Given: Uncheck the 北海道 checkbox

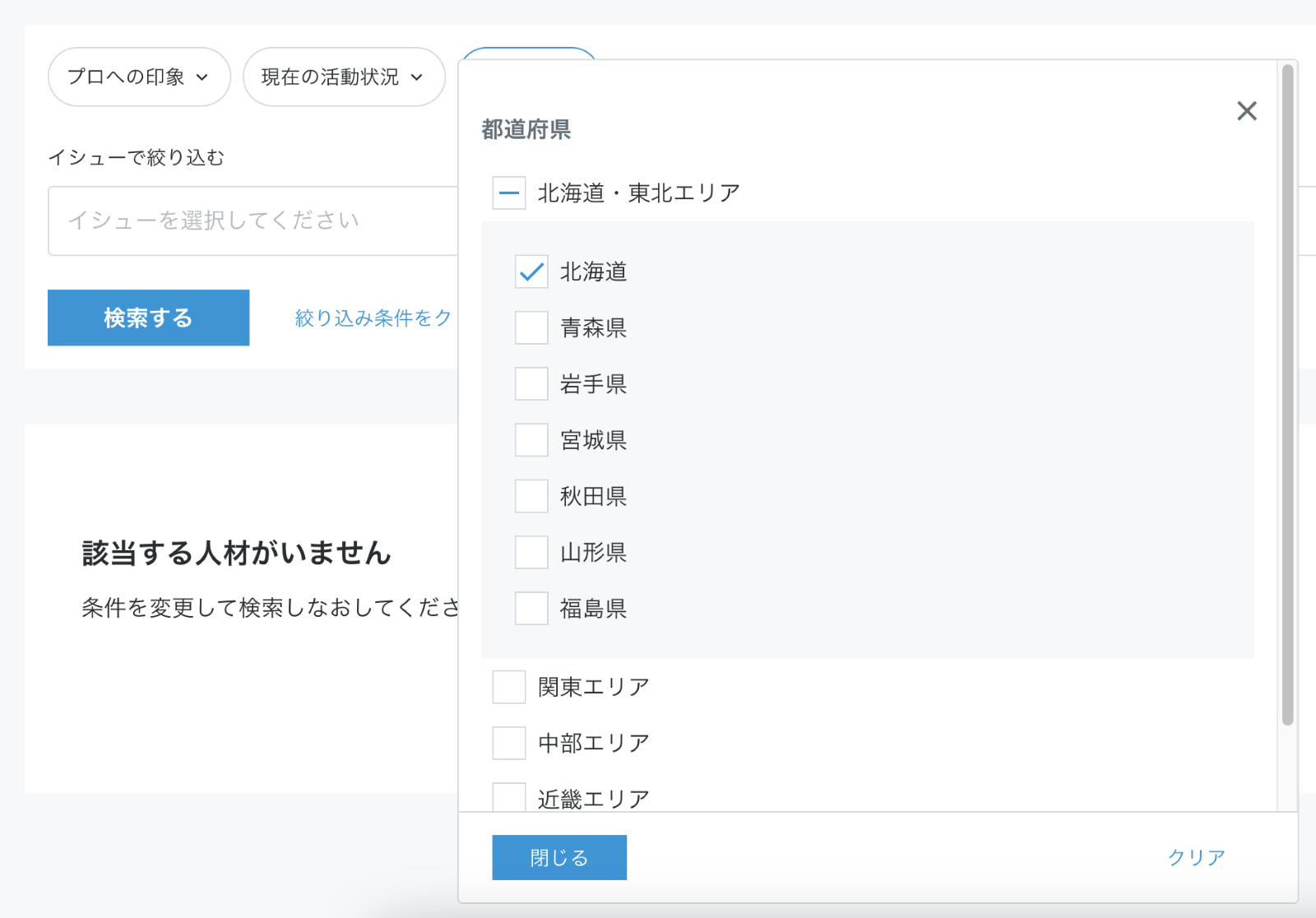Looking at the screenshot, I should point(531,271).
